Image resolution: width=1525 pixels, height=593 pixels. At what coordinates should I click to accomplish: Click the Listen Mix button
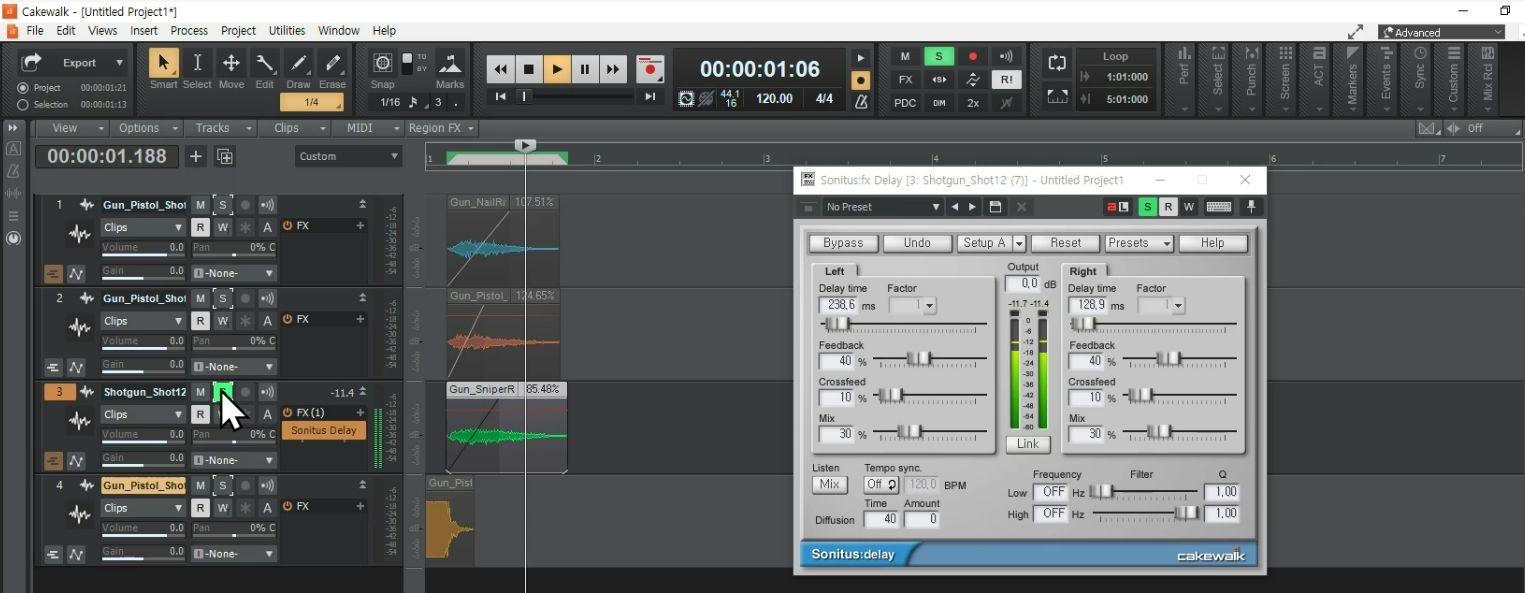pos(829,484)
